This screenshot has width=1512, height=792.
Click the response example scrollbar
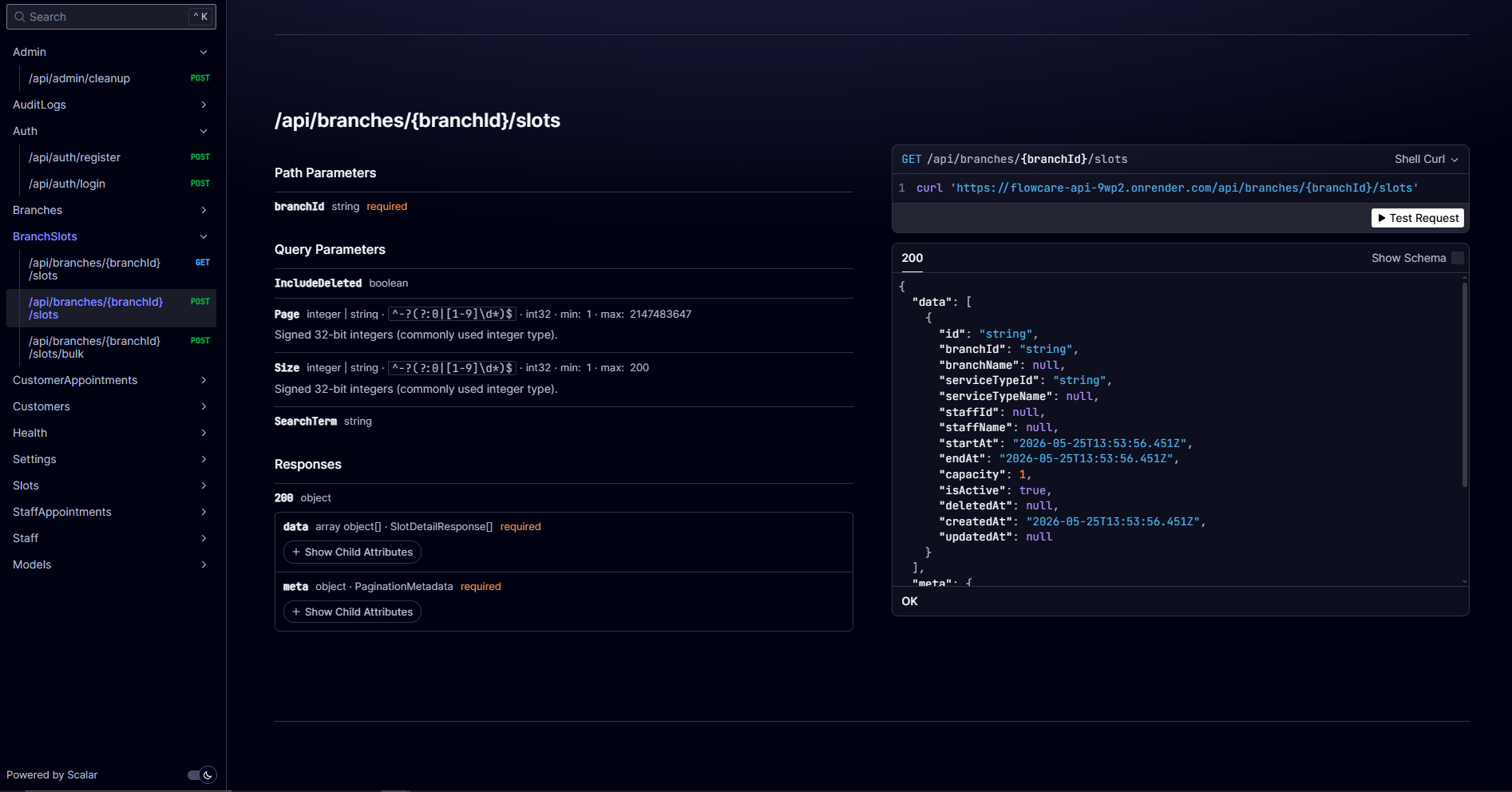[1465, 384]
